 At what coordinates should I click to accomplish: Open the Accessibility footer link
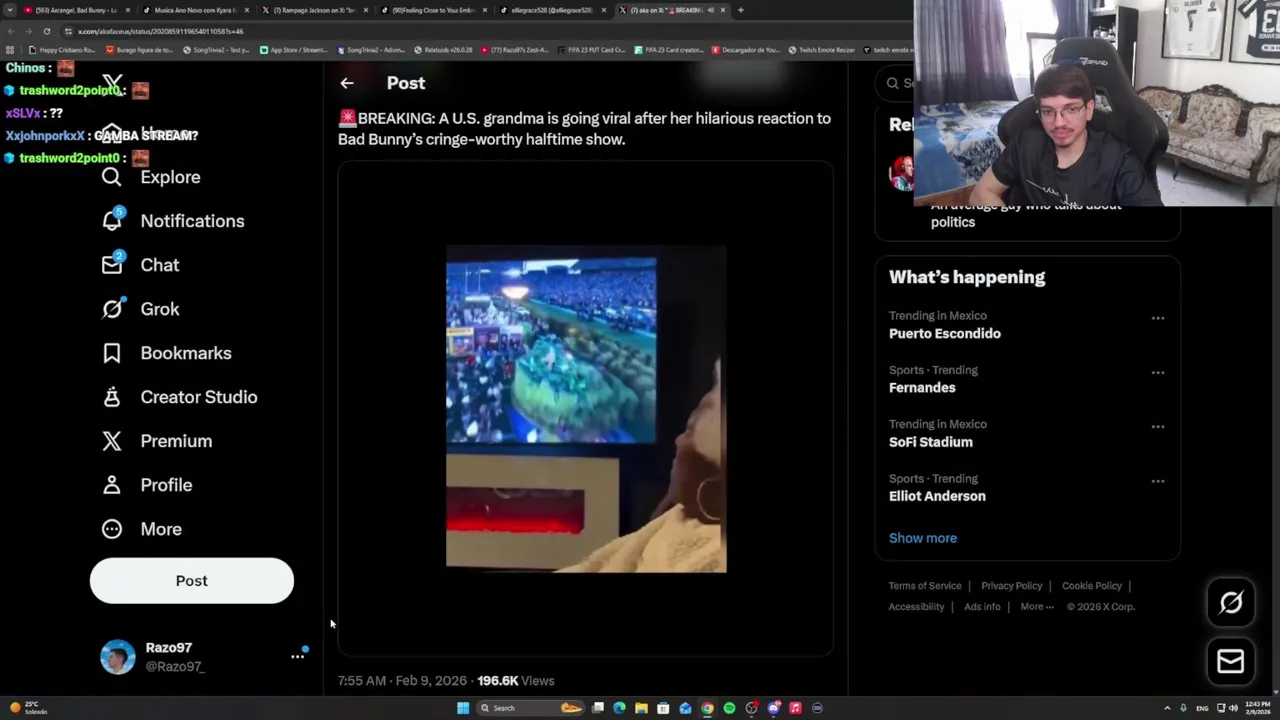pos(916,606)
